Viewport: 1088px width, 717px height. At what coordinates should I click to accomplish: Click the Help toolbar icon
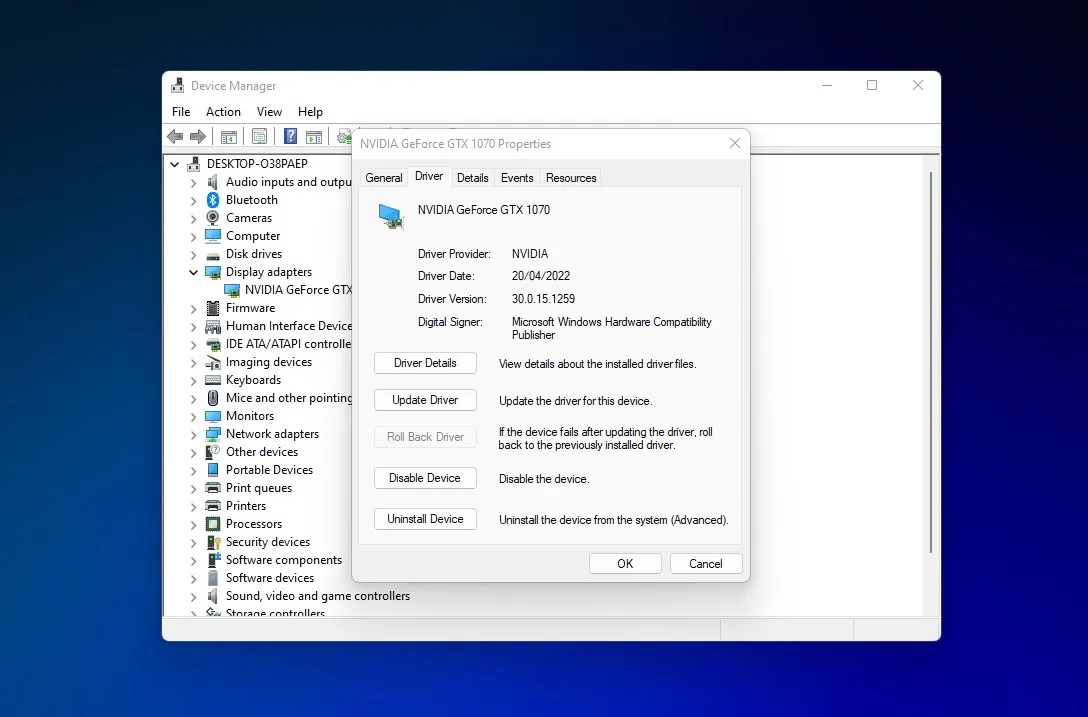coord(290,136)
